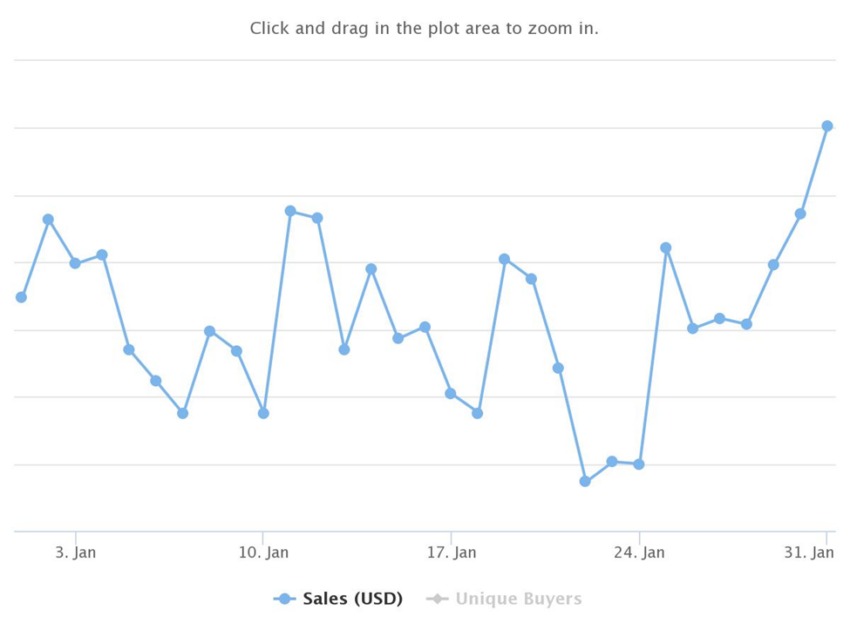The width and height of the screenshot is (850, 637).
Task: Click the '24. Jan' axis label
Action: pyautogui.click(x=639, y=552)
